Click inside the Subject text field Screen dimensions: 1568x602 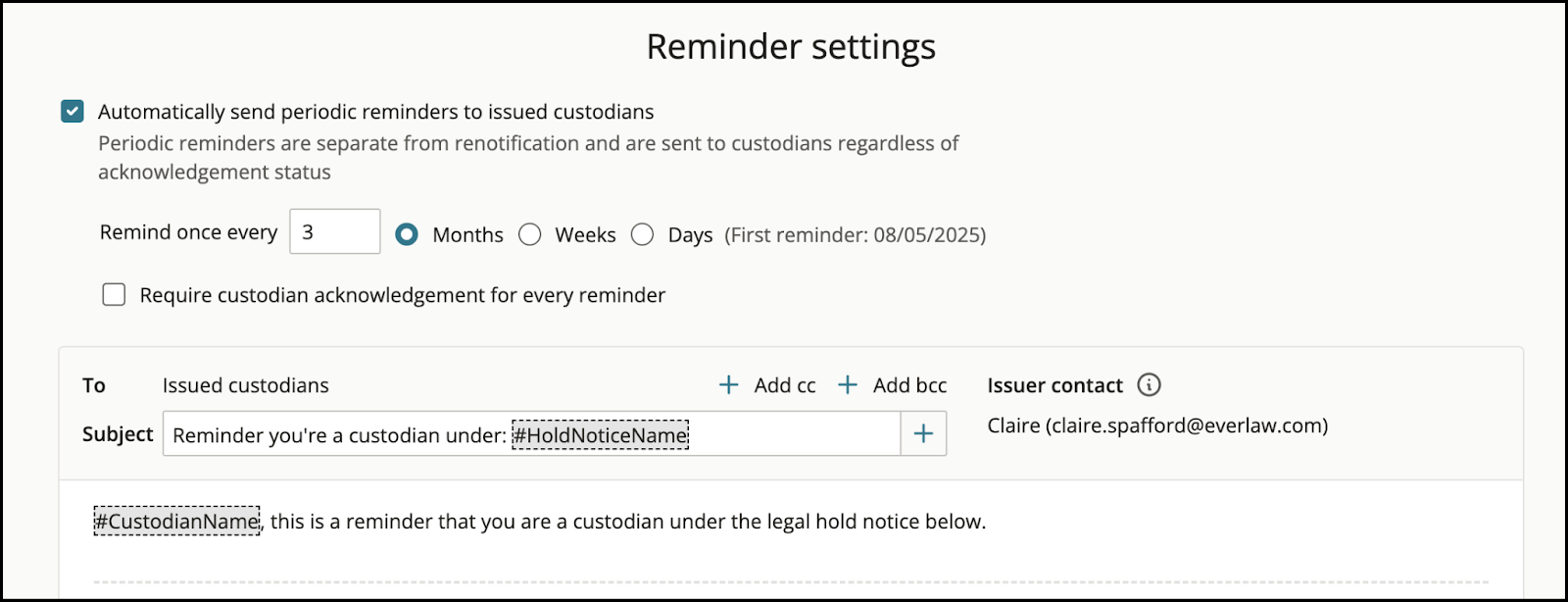click(x=531, y=433)
